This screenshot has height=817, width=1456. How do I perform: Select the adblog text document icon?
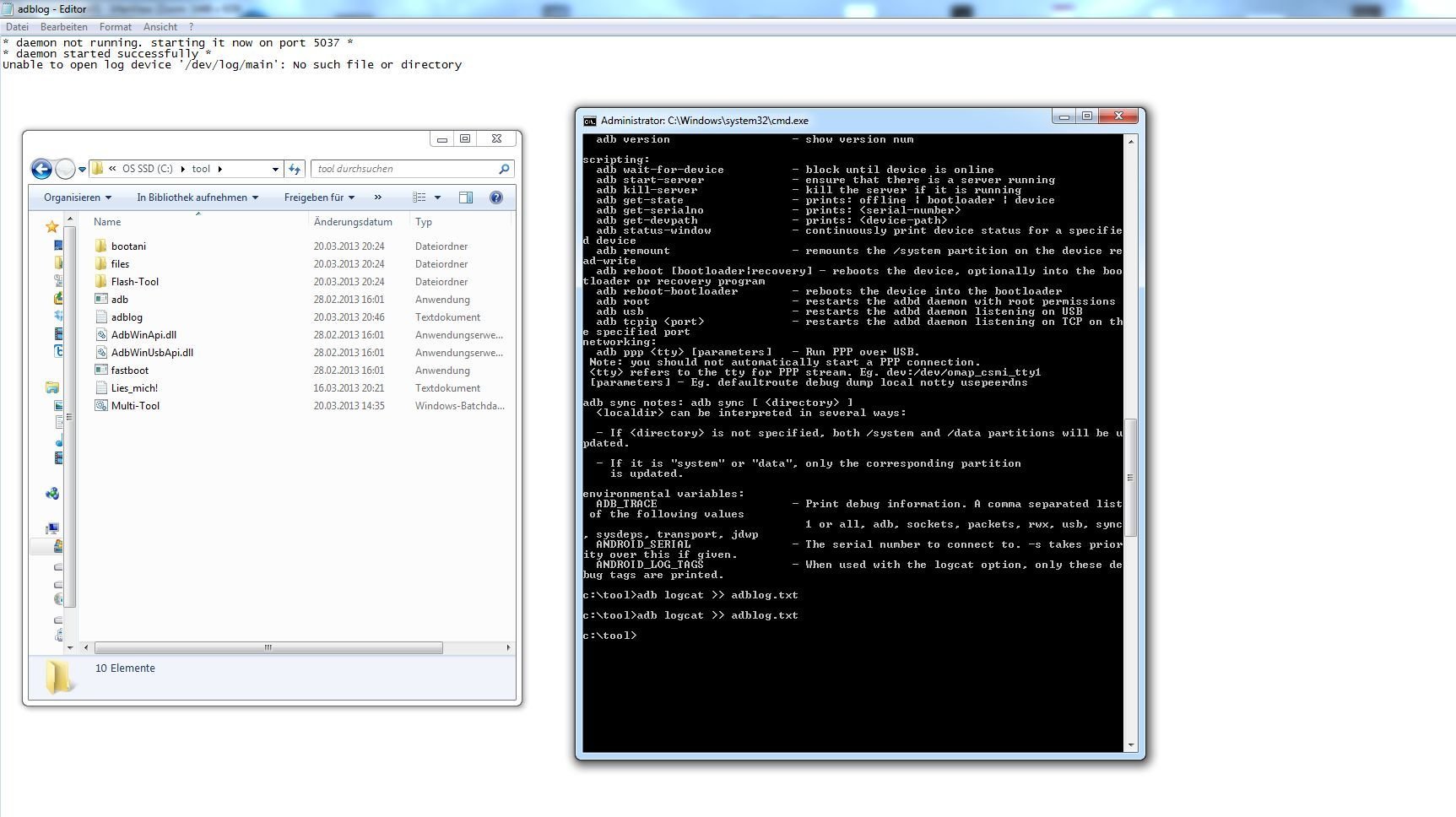click(x=100, y=317)
